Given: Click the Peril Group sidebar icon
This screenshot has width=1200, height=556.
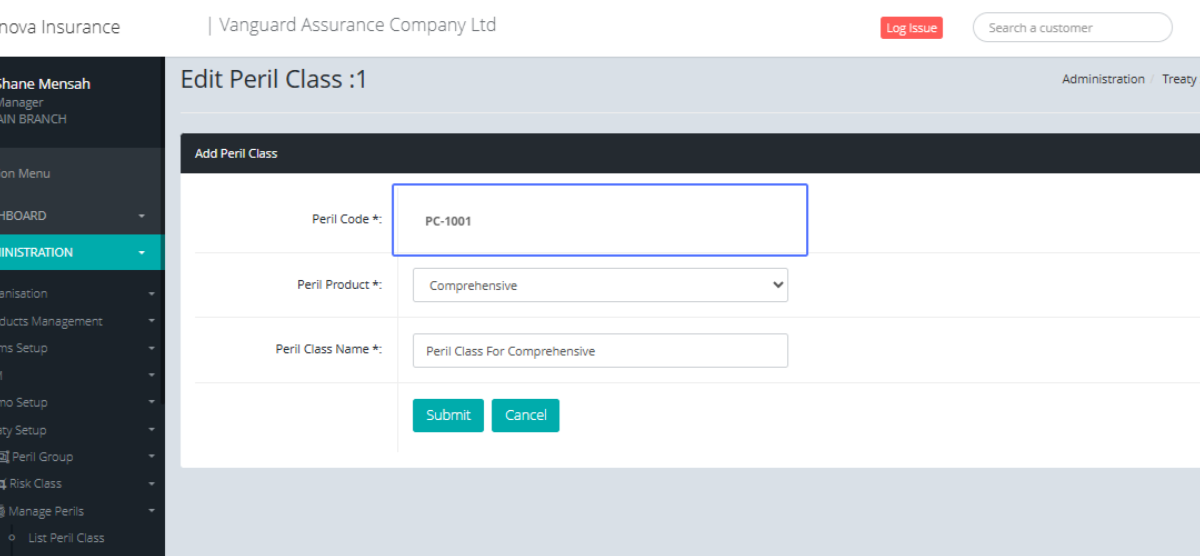Looking at the screenshot, I should tap(4, 457).
